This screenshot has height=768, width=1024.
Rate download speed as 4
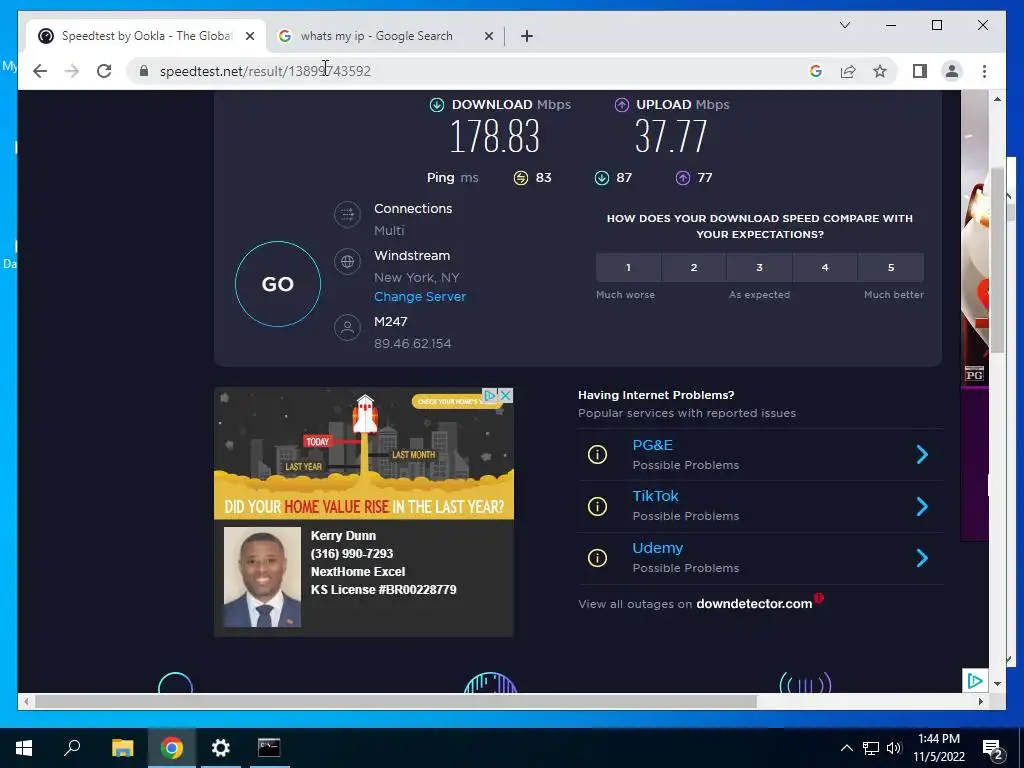[x=825, y=268]
